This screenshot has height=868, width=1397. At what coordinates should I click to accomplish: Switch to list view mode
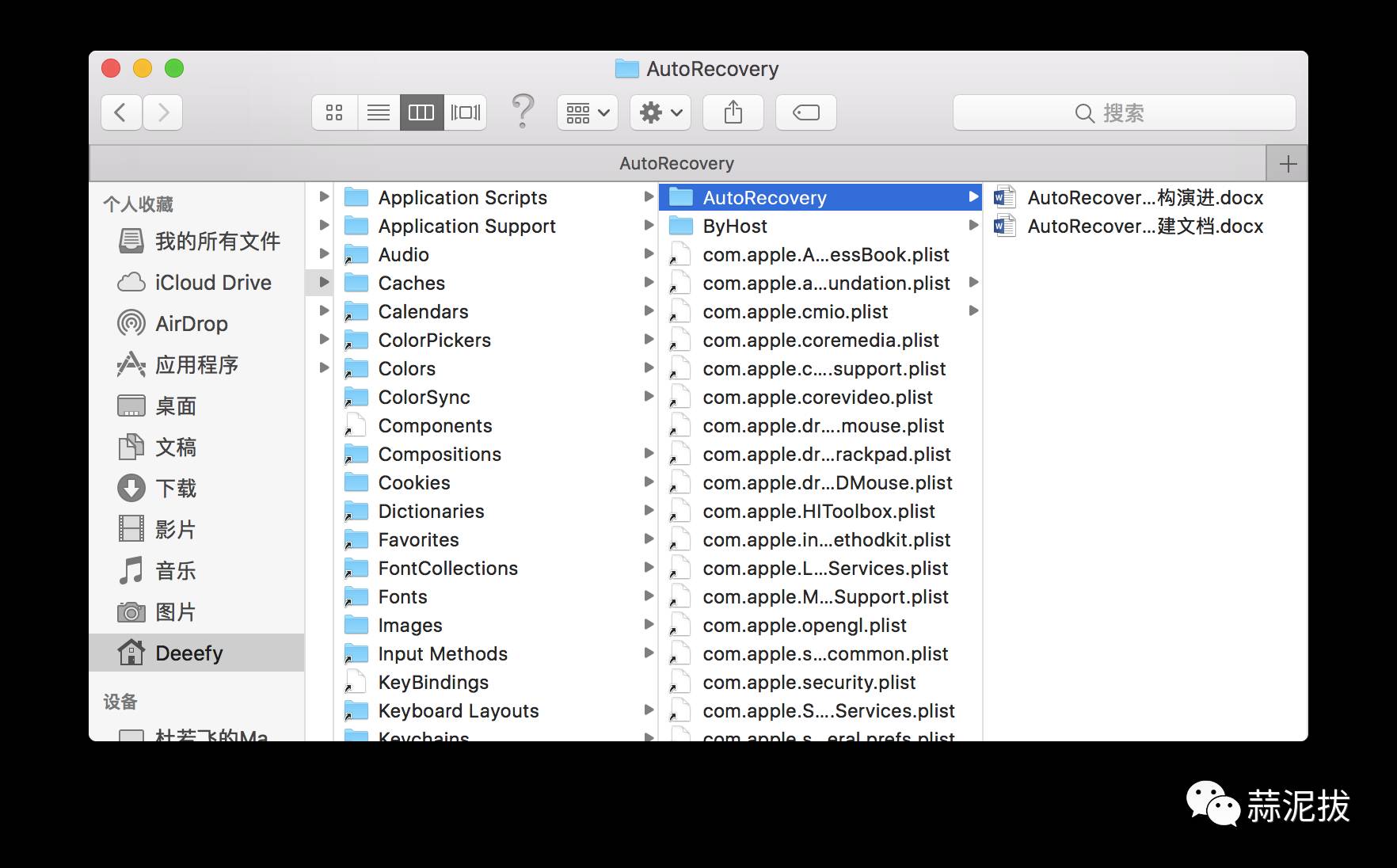pos(379,112)
